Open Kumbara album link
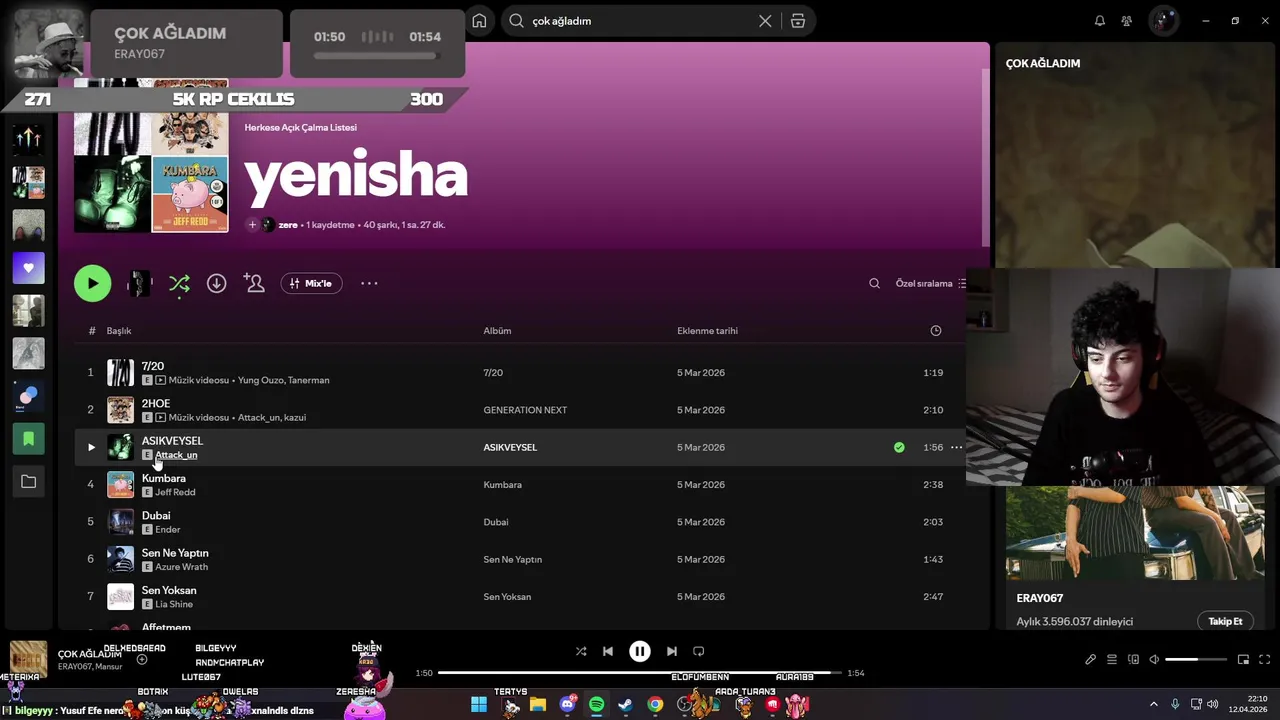 [x=502, y=485]
